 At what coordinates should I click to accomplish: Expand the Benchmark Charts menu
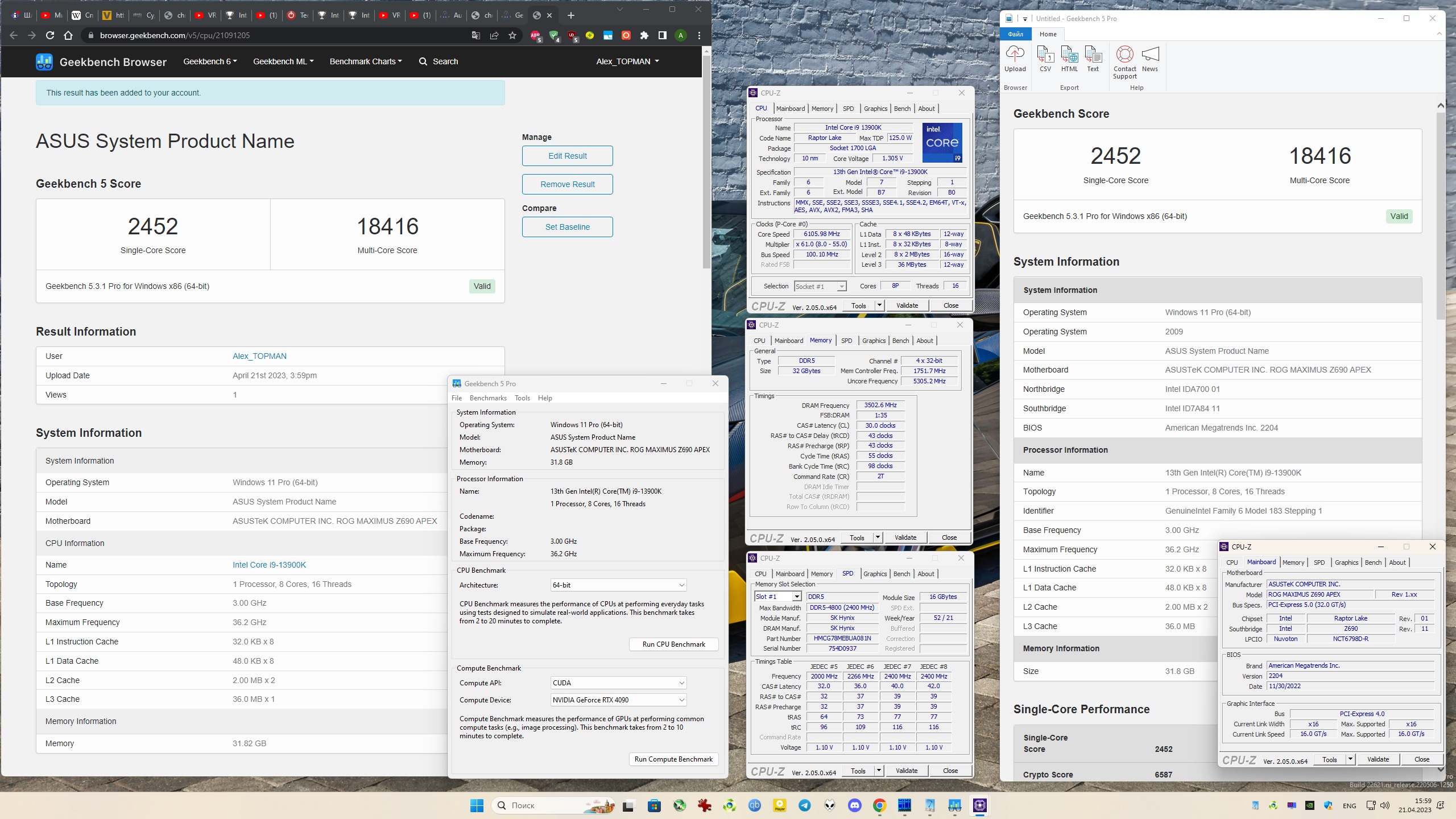pos(366,61)
